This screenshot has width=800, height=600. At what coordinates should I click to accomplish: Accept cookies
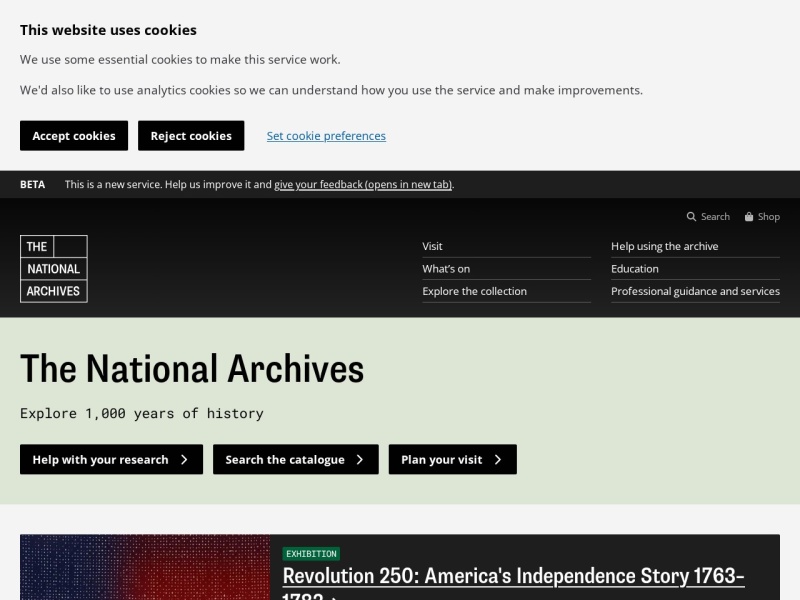pos(74,136)
